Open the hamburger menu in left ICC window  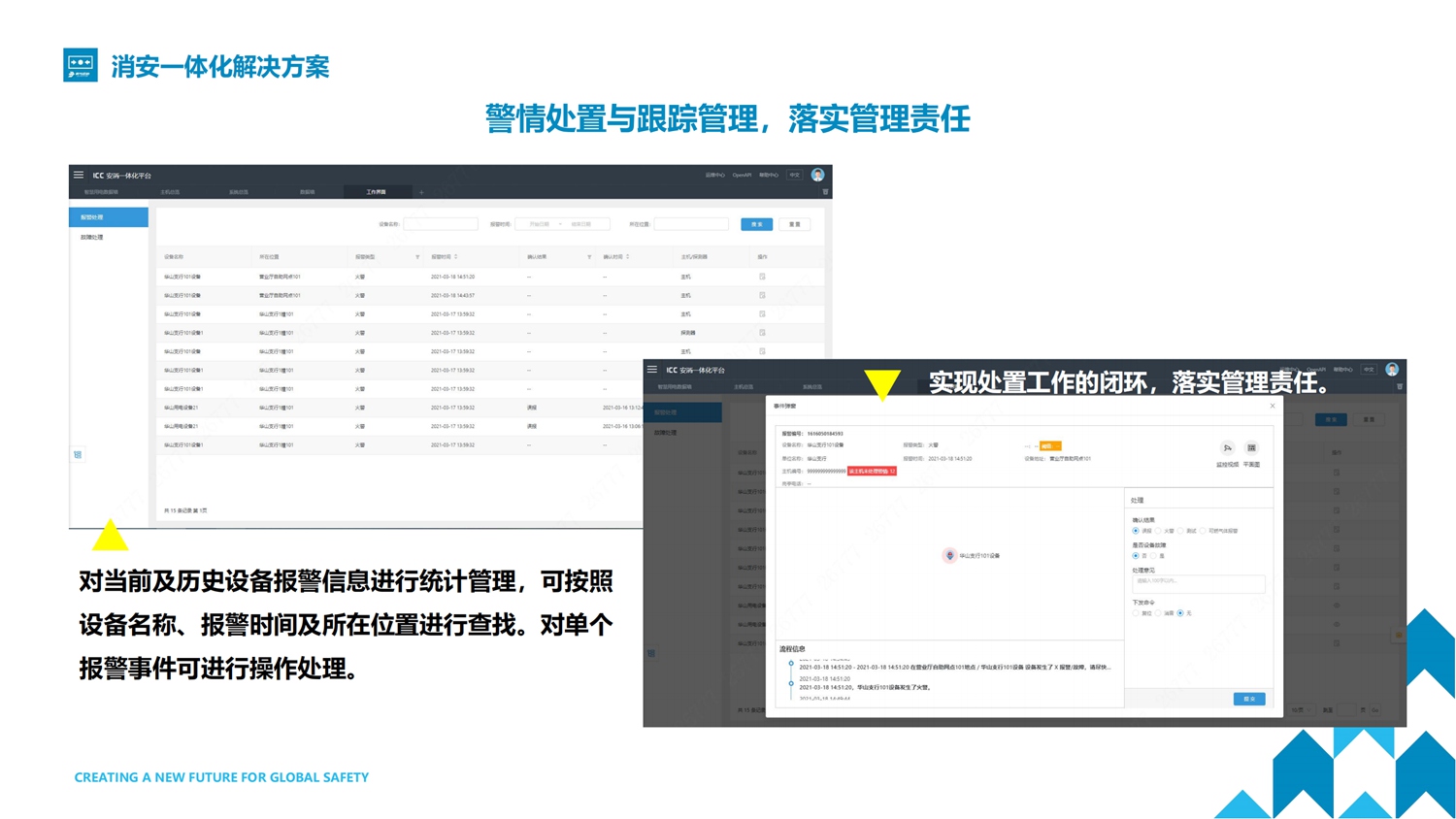point(79,176)
